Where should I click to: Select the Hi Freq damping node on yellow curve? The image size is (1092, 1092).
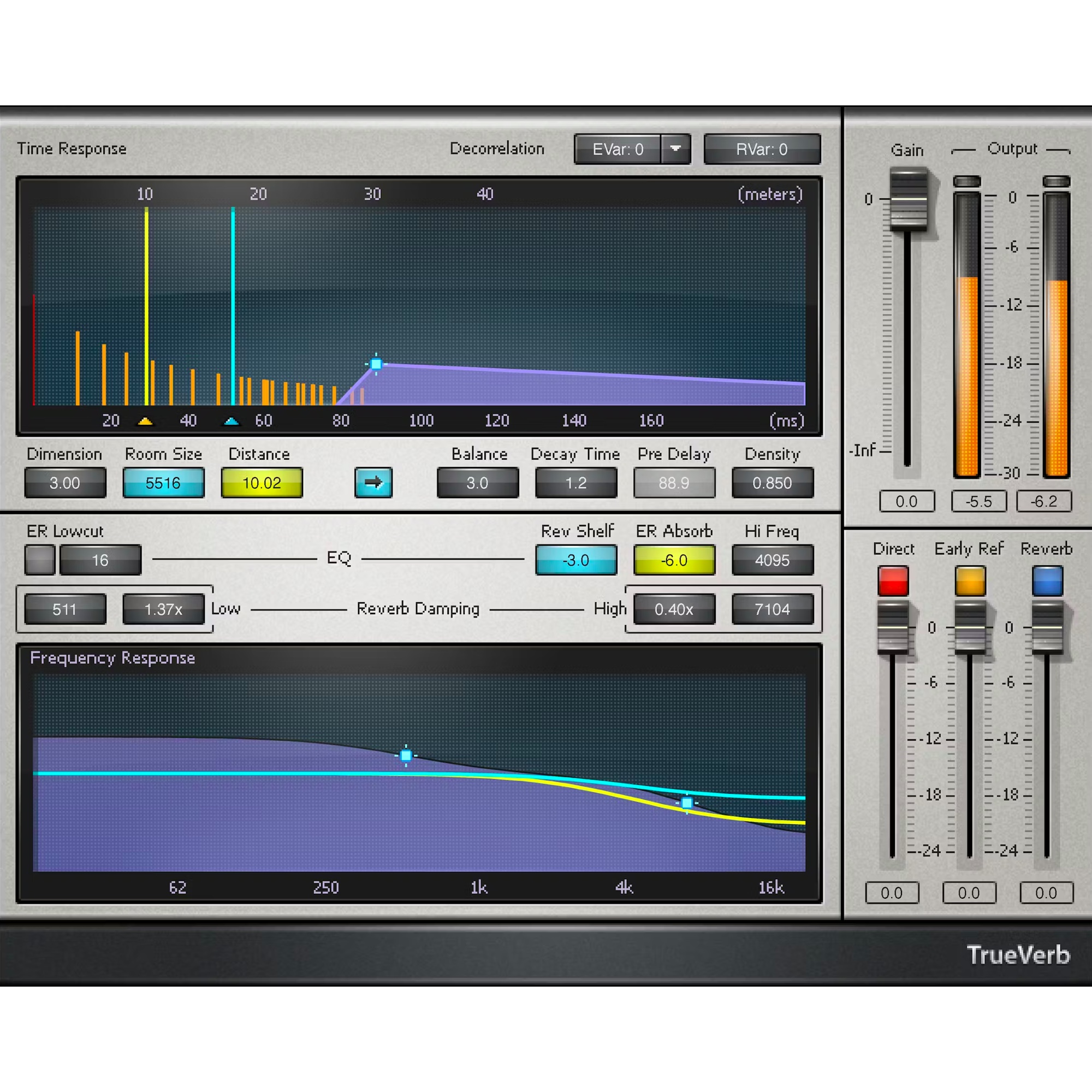pos(687,803)
